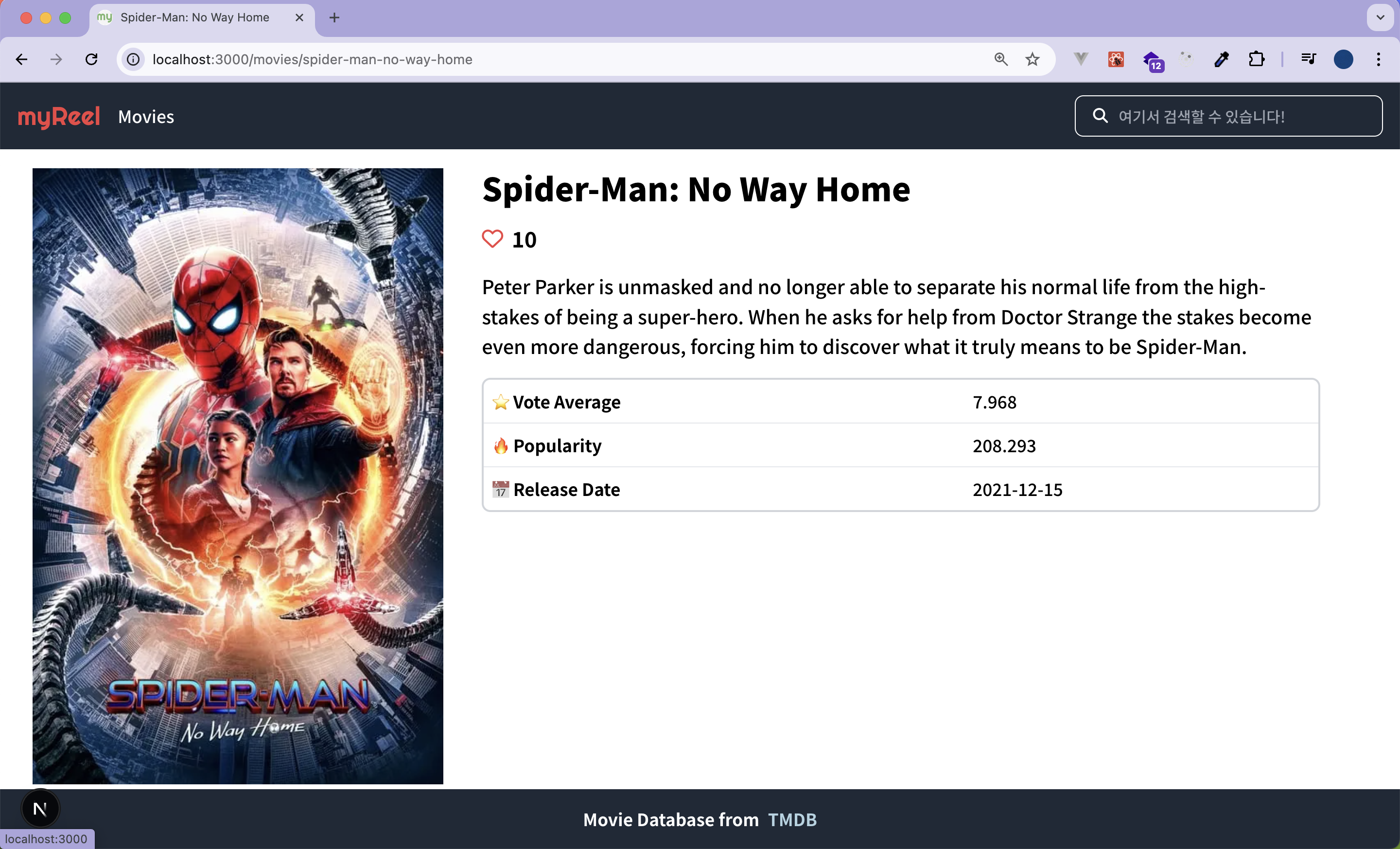Click the star icon beside Vote Average
1400x849 pixels.
(501, 402)
